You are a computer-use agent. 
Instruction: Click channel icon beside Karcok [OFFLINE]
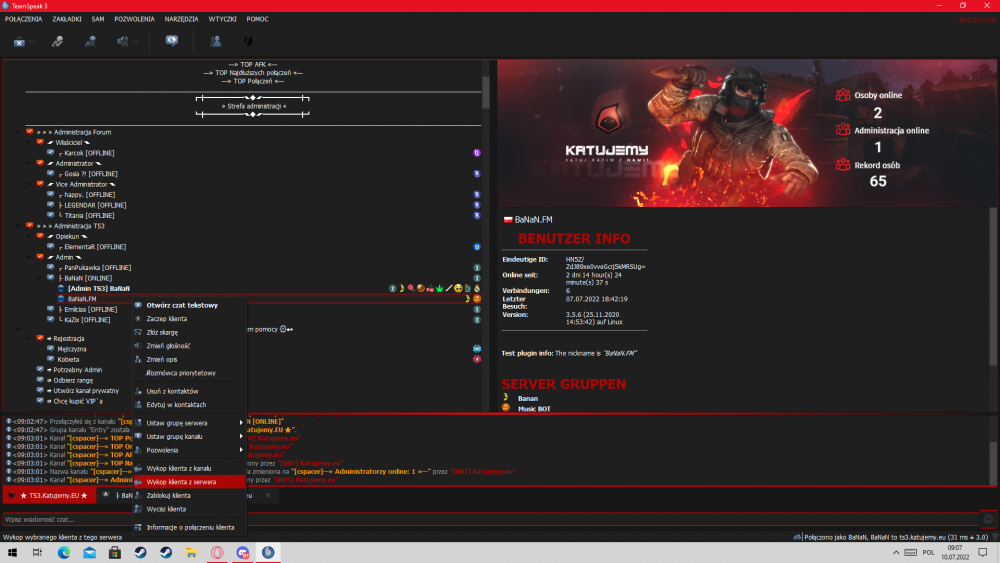point(50,153)
